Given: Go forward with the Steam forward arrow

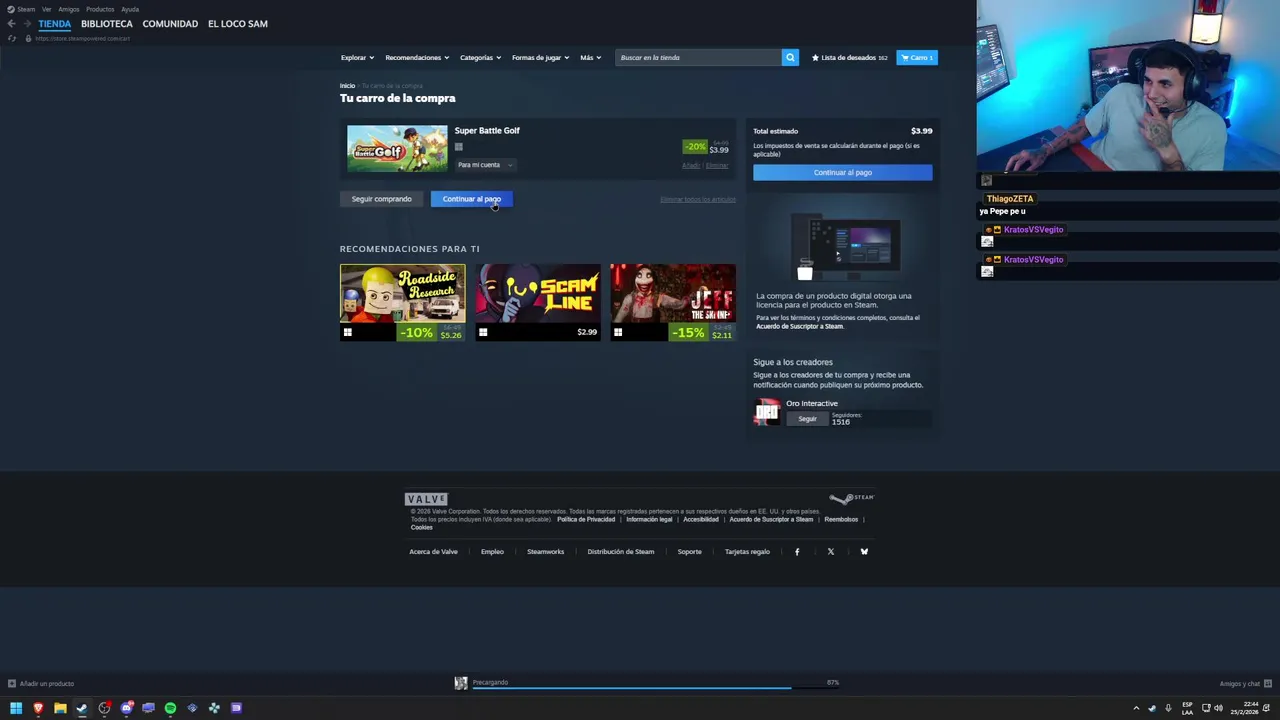Looking at the screenshot, I should [27, 23].
